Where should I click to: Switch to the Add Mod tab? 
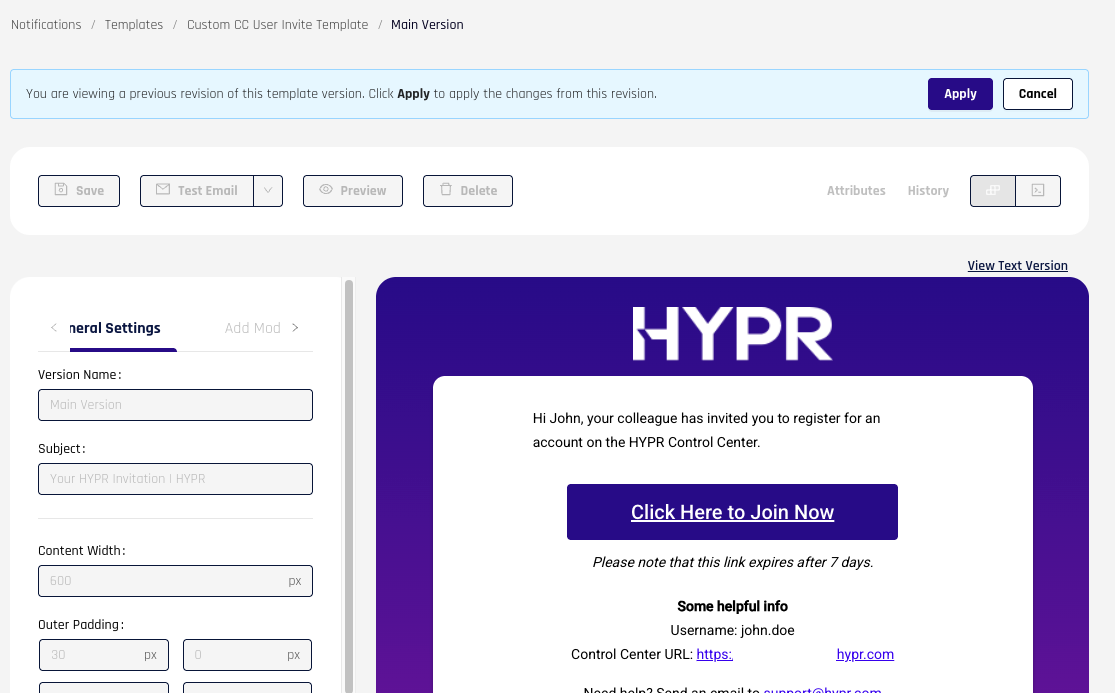252,328
